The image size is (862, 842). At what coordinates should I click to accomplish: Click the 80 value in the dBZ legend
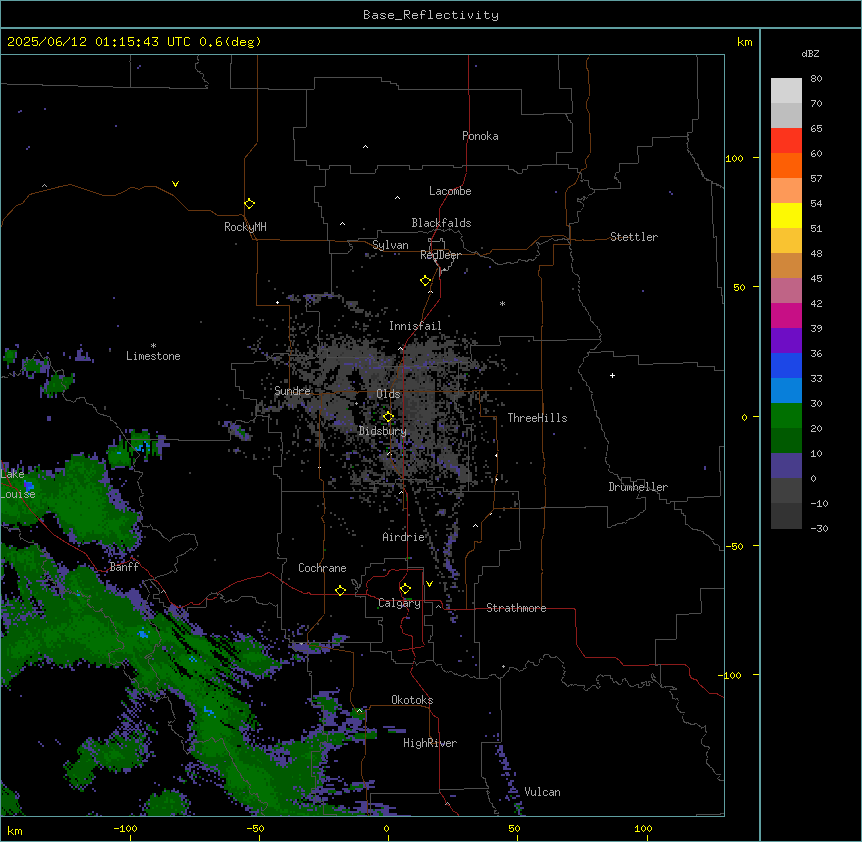[816, 79]
